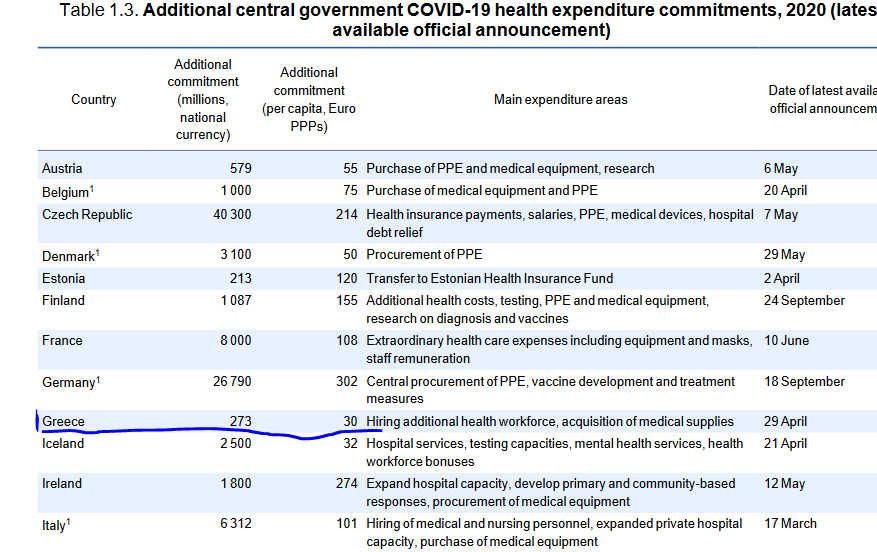Click the footnote superscript beside Italy
Viewport: 877px width, 552px height.
coord(67,520)
